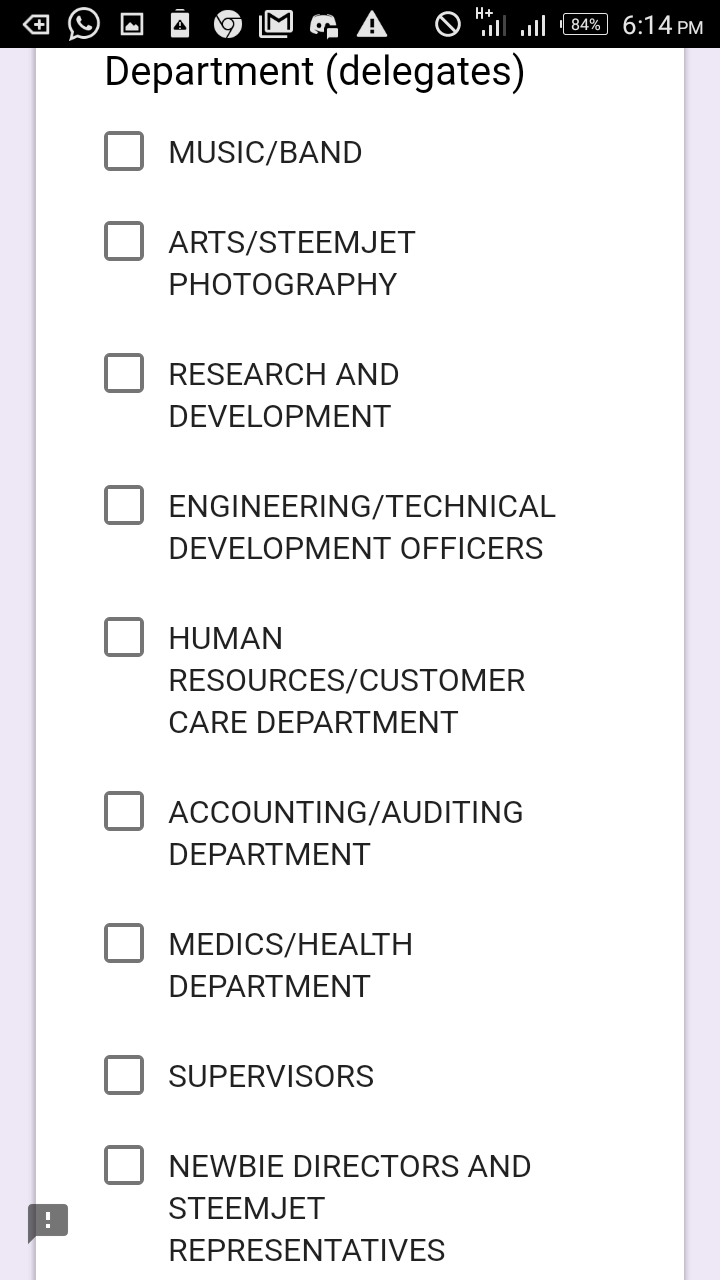The width and height of the screenshot is (720, 1280).
Task: Tap the 6:14 PM clock
Action: coord(662,25)
